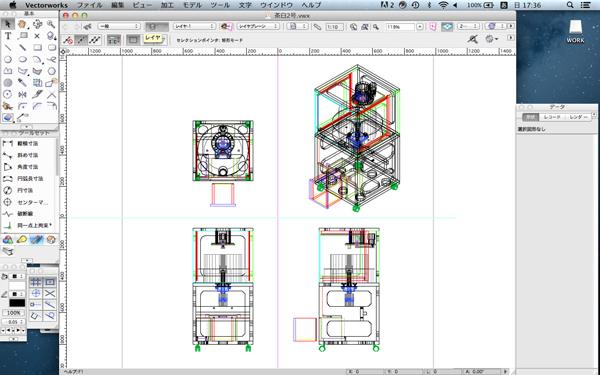The width and height of the screenshot is (600, 375).
Task: Open the 119% zoom level dropdown arrow
Action: pos(420,27)
